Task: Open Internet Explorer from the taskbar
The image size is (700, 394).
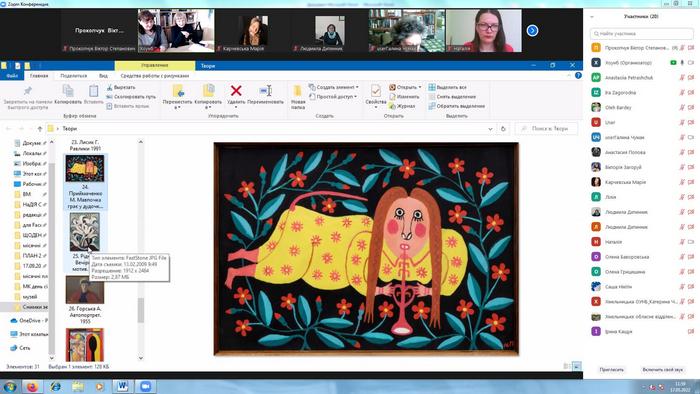Action: (x=55, y=386)
